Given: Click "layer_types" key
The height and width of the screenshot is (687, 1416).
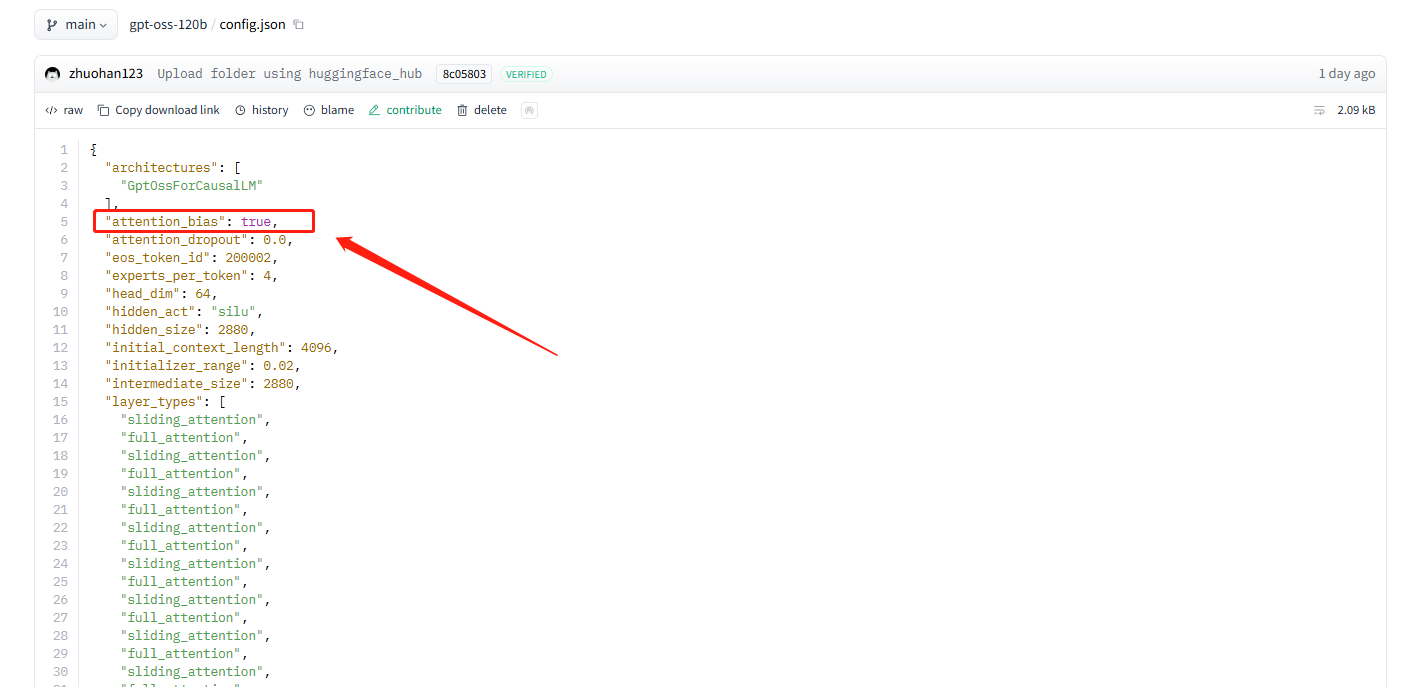Looking at the screenshot, I should [153, 402].
